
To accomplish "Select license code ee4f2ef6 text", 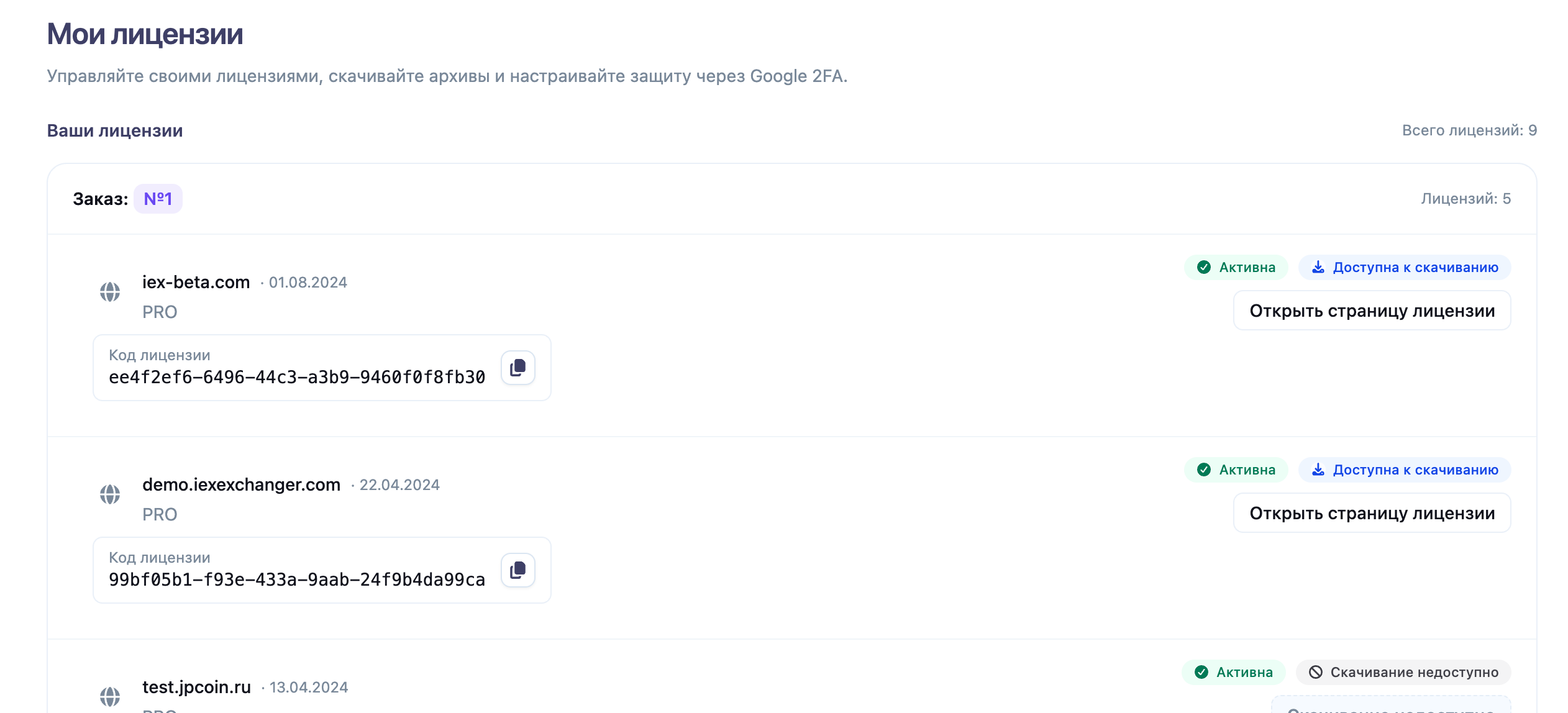I will click(297, 378).
